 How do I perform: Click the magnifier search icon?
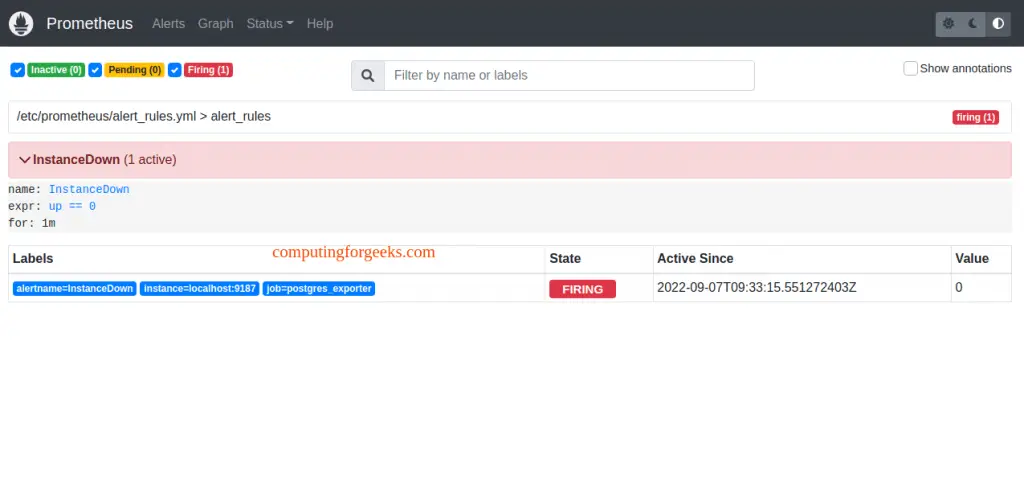[368, 76]
